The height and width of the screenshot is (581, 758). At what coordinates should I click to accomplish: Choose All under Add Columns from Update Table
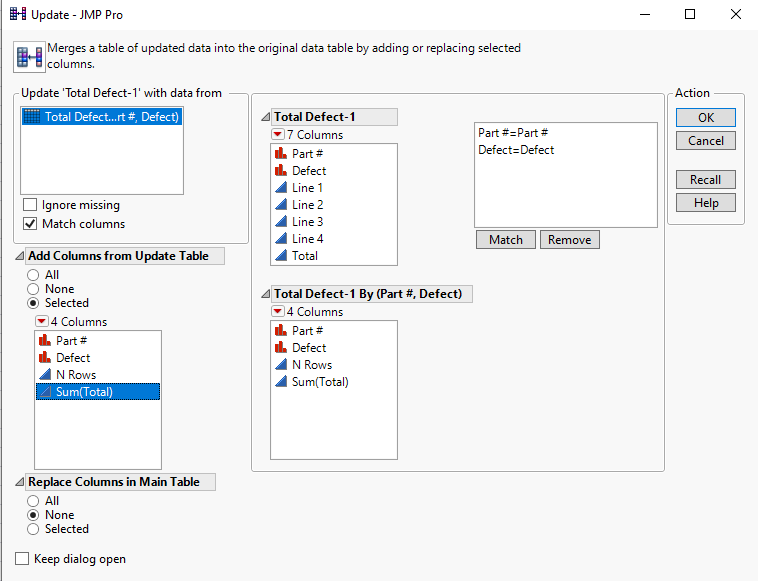tap(34, 274)
